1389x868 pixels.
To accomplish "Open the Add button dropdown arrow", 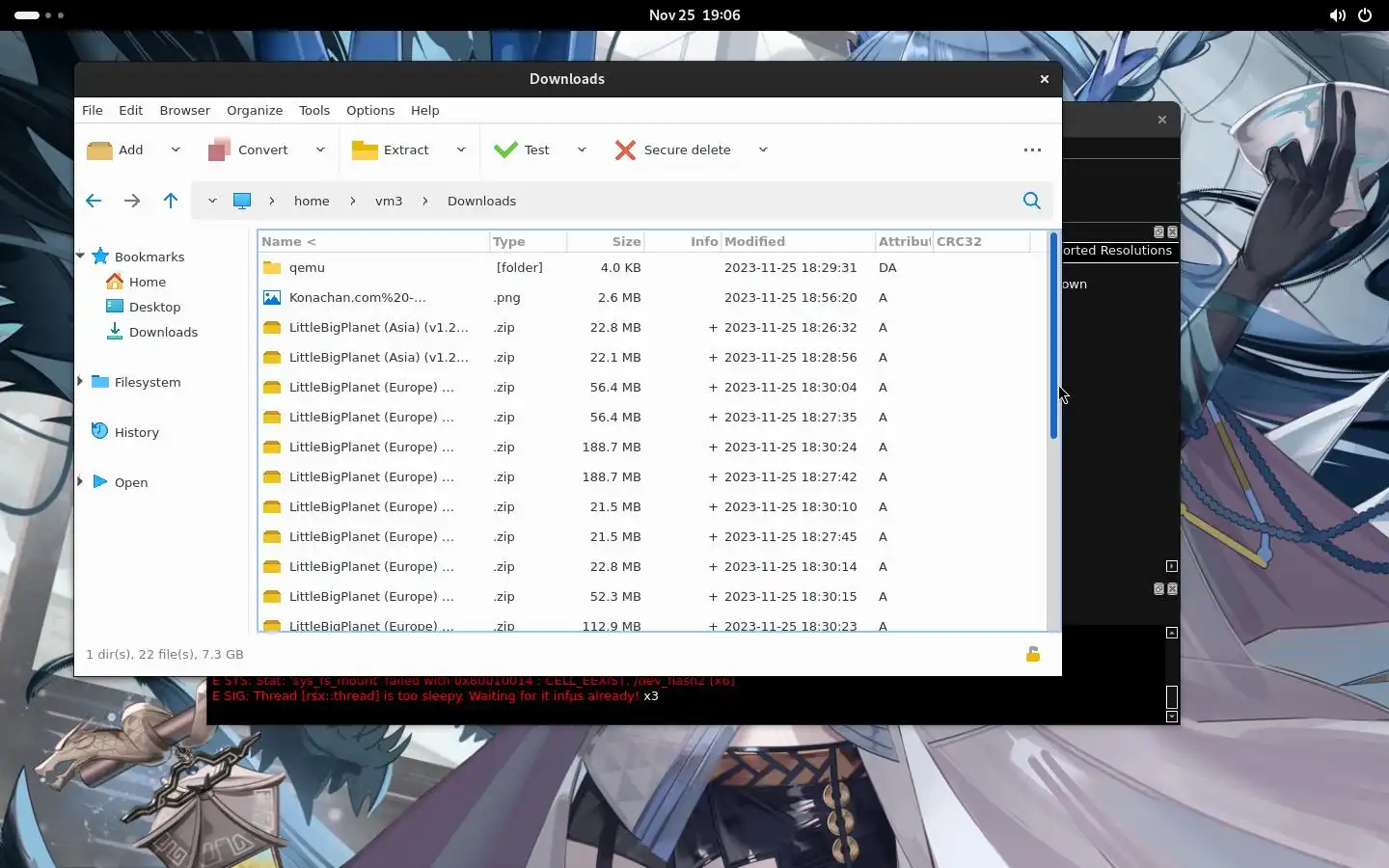I will click(176, 149).
